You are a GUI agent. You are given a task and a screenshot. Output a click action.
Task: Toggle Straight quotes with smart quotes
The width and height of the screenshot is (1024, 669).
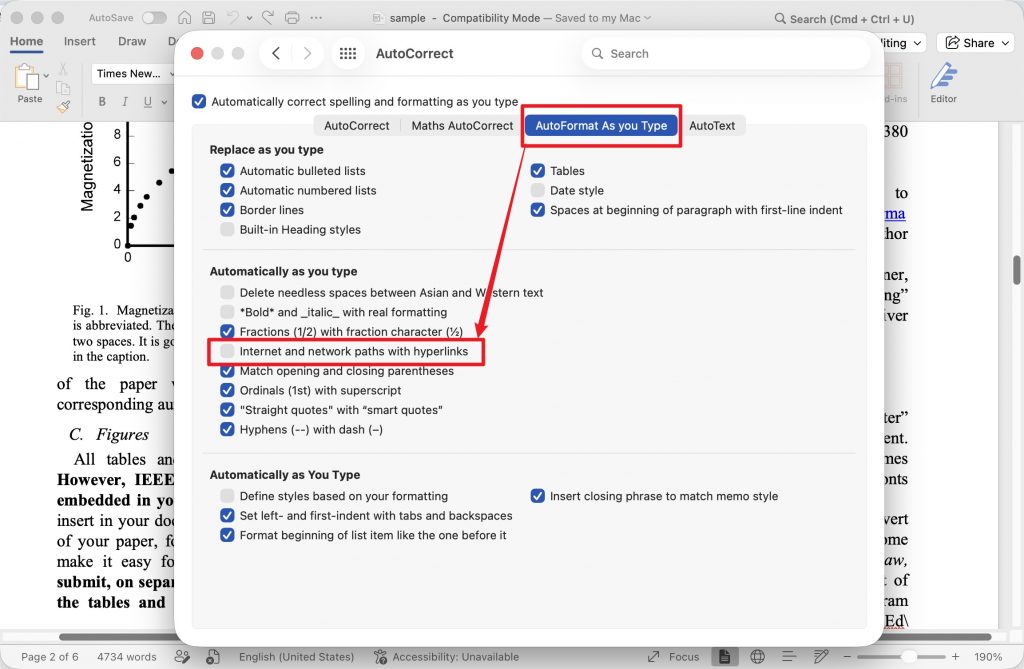click(227, 410)
